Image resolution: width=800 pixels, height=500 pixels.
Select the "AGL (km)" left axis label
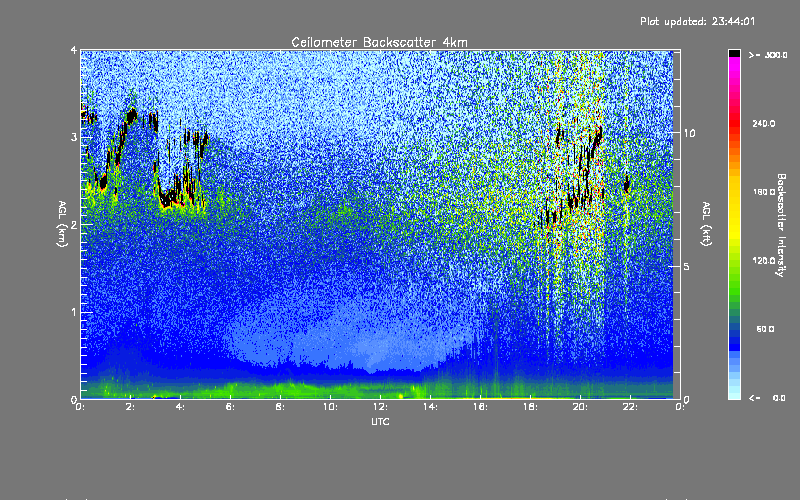[62, 224]
